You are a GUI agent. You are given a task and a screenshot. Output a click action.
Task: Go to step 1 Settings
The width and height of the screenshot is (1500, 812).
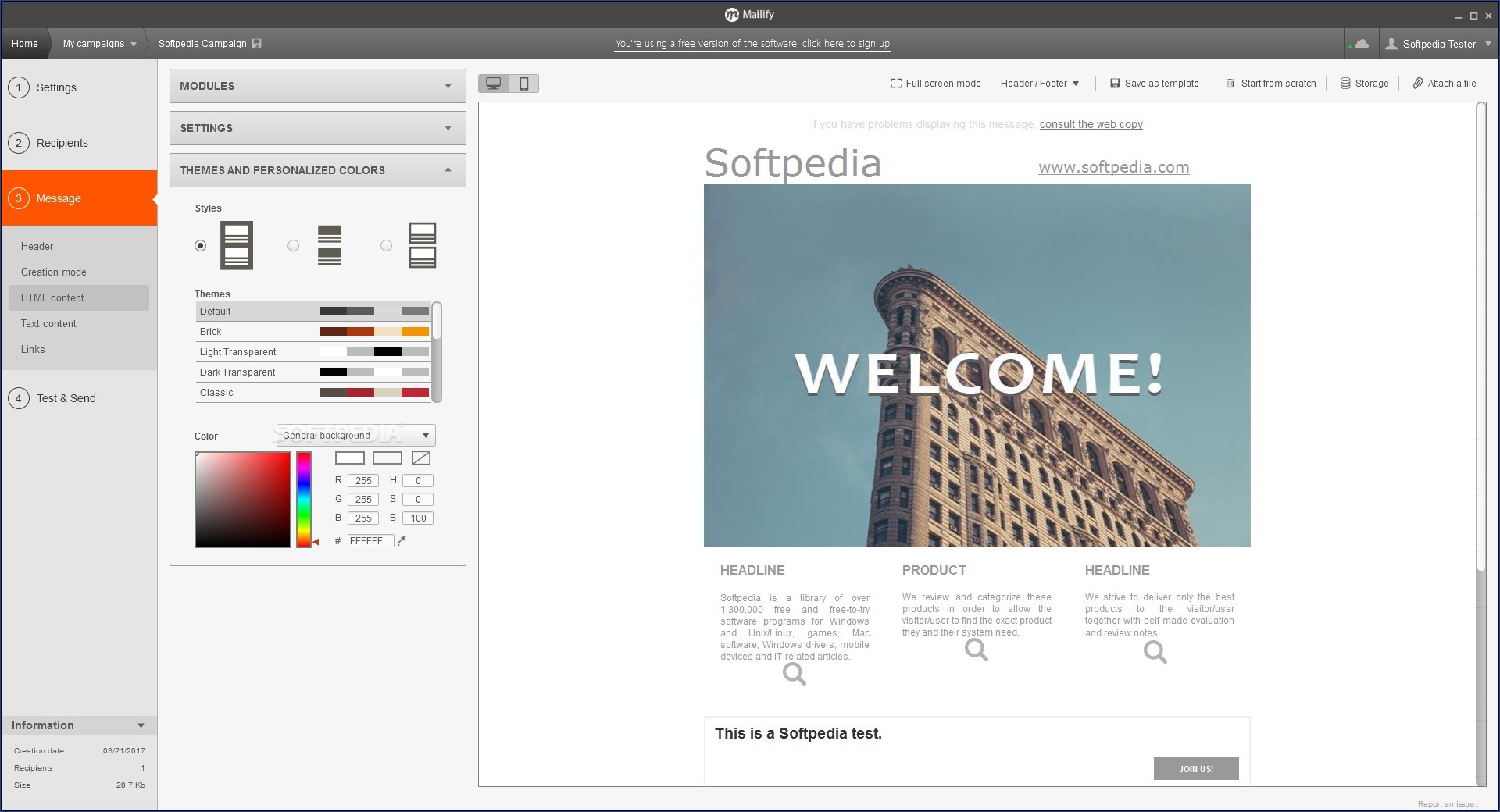point(78,87)
